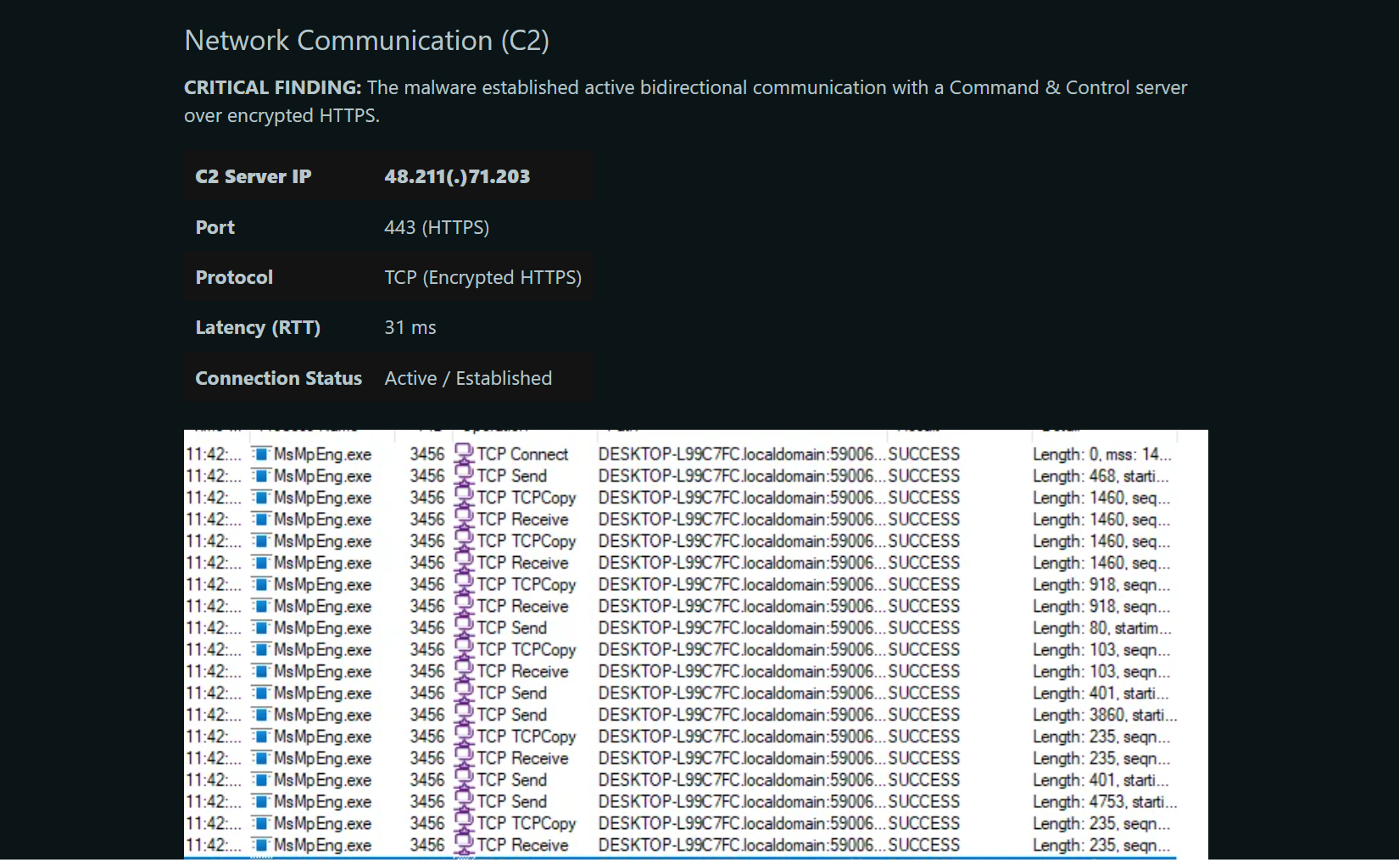Click the Connection Status row label
Viewport: 1399px width, 868px height.
coord(278,378)
